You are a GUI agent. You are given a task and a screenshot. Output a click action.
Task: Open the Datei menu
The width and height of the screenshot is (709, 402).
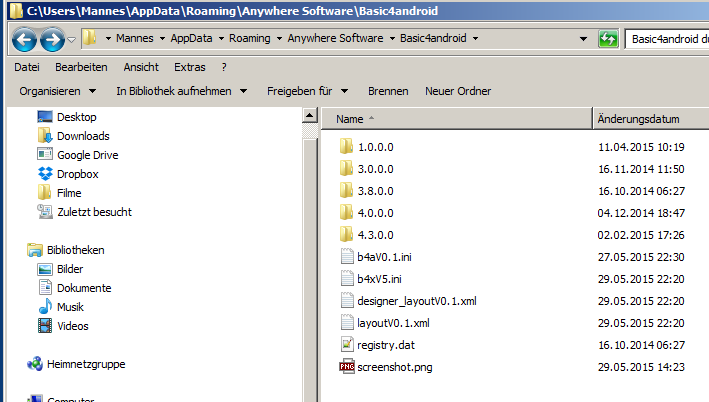(27, 67)
